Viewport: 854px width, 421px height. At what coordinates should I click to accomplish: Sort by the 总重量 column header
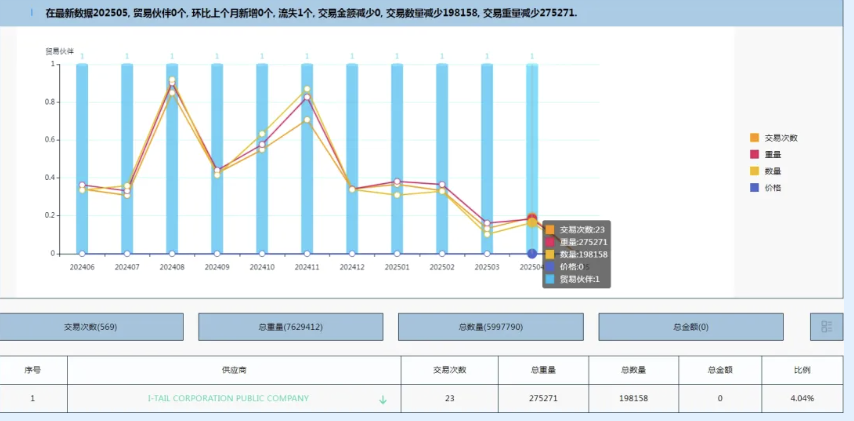(x=542, y=370)
